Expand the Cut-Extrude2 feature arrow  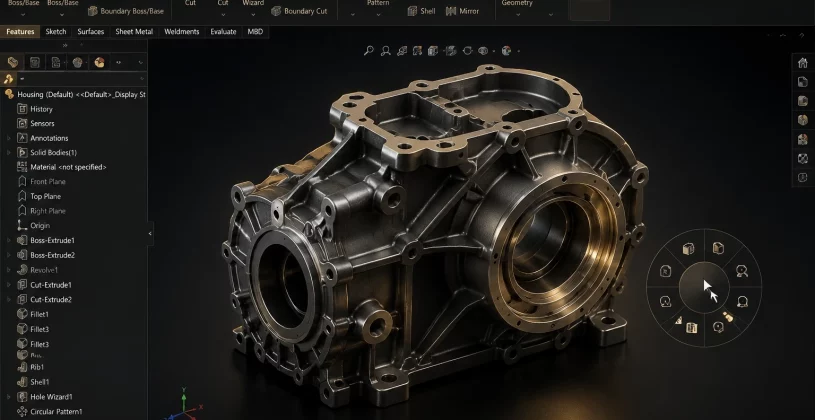8,299
